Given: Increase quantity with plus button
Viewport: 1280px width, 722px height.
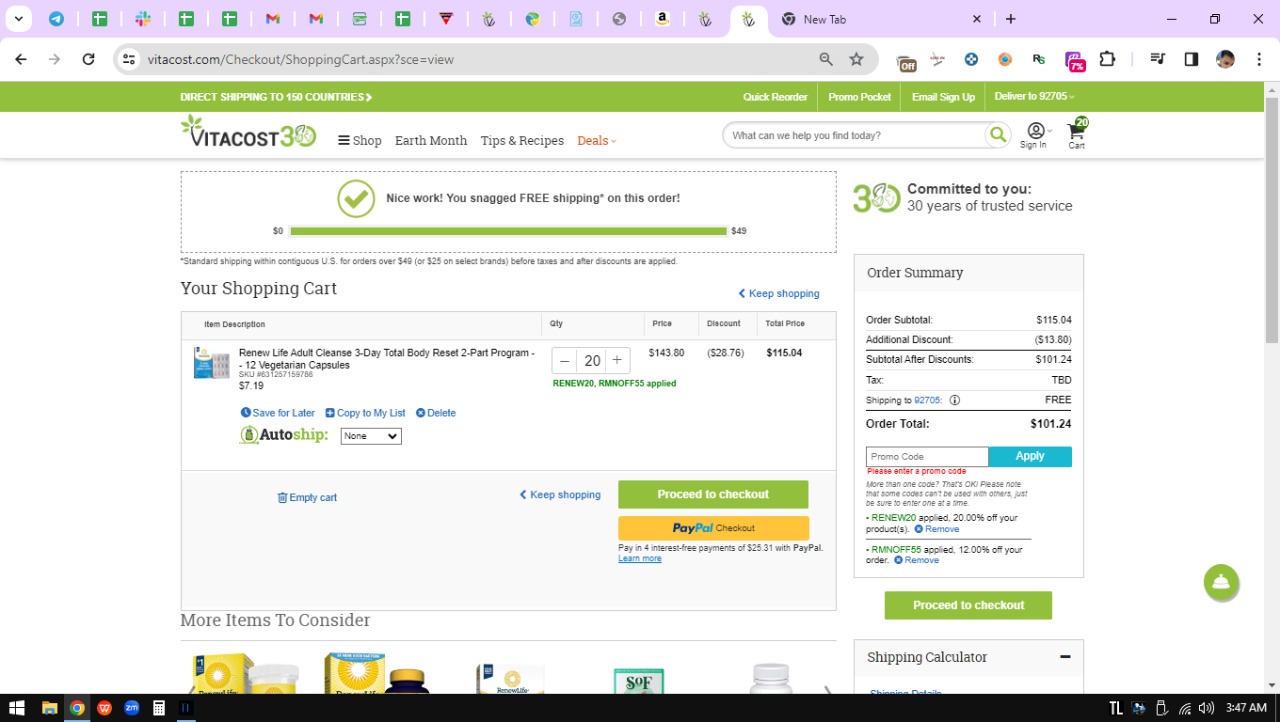Looking at the screenshot, I should coord(617,361).
